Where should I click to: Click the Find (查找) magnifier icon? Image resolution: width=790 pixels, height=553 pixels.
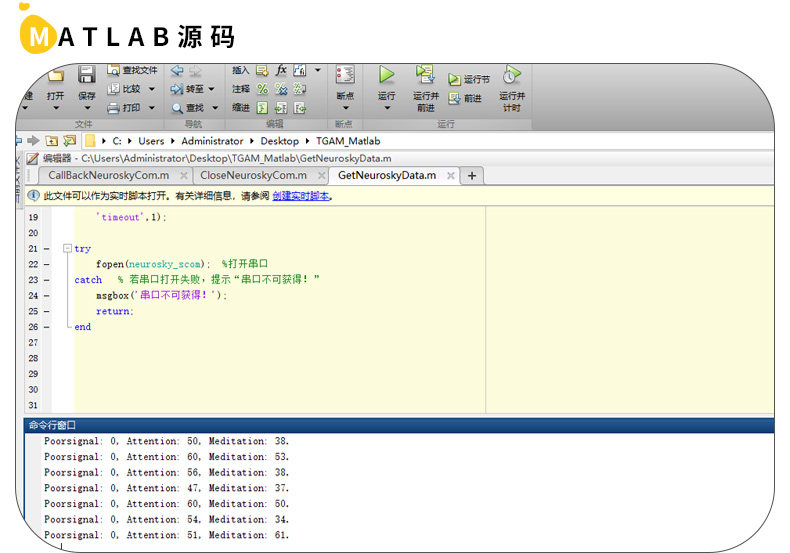tap(177, 108)
